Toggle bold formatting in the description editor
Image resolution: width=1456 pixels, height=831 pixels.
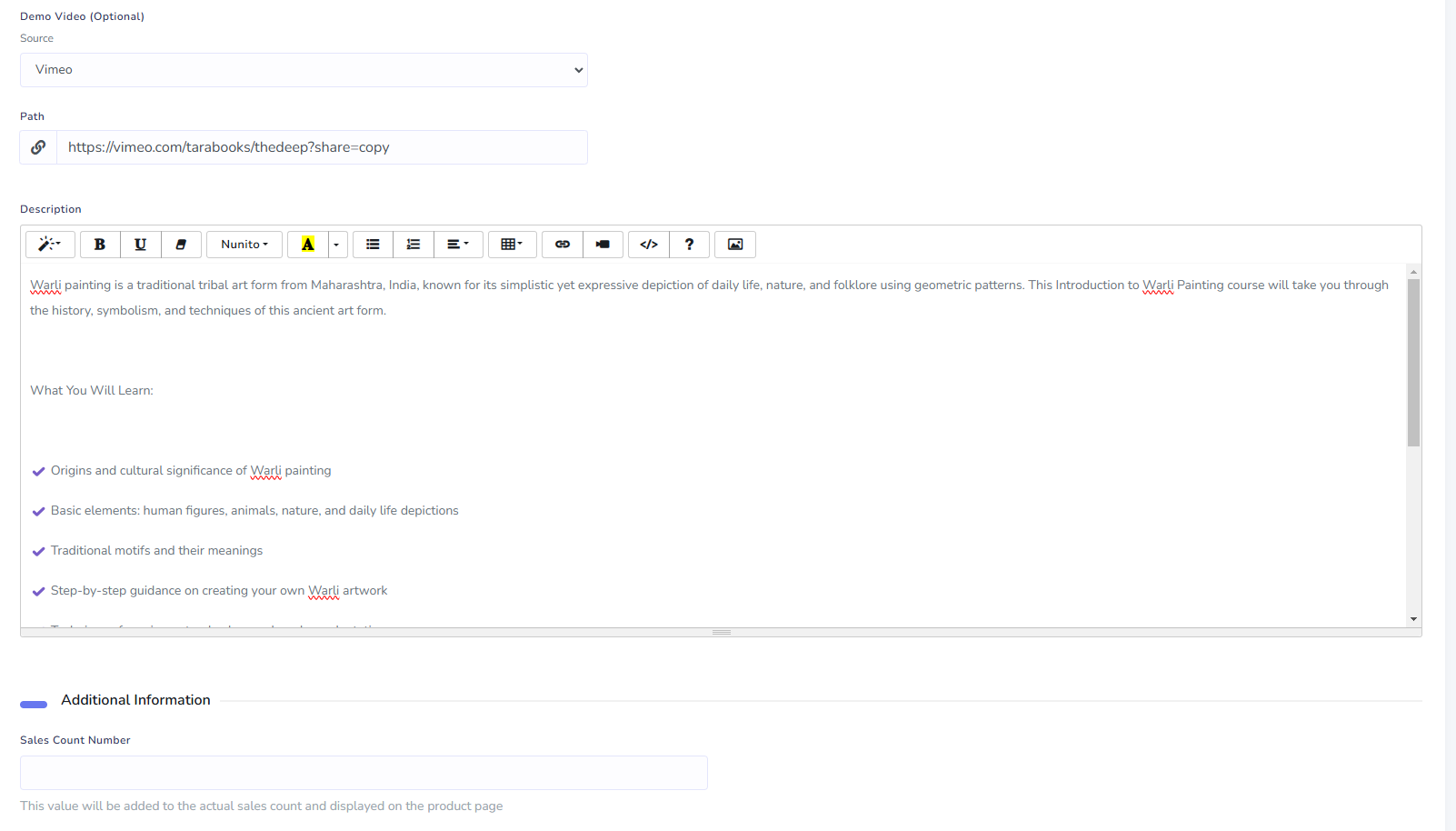point(100,244)
